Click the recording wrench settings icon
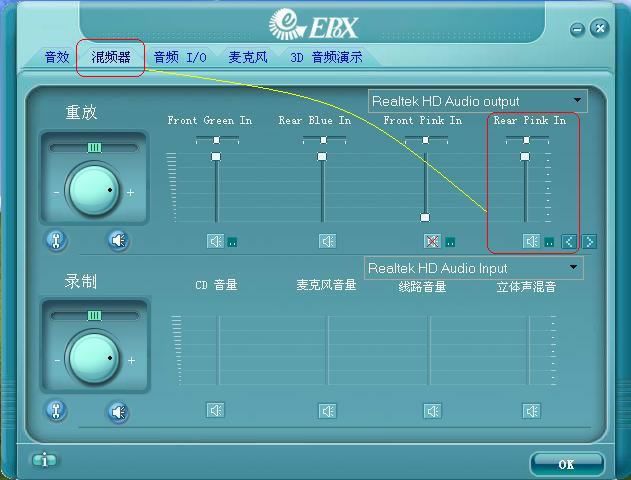The image size is (631, 480). tap(56, 411)
